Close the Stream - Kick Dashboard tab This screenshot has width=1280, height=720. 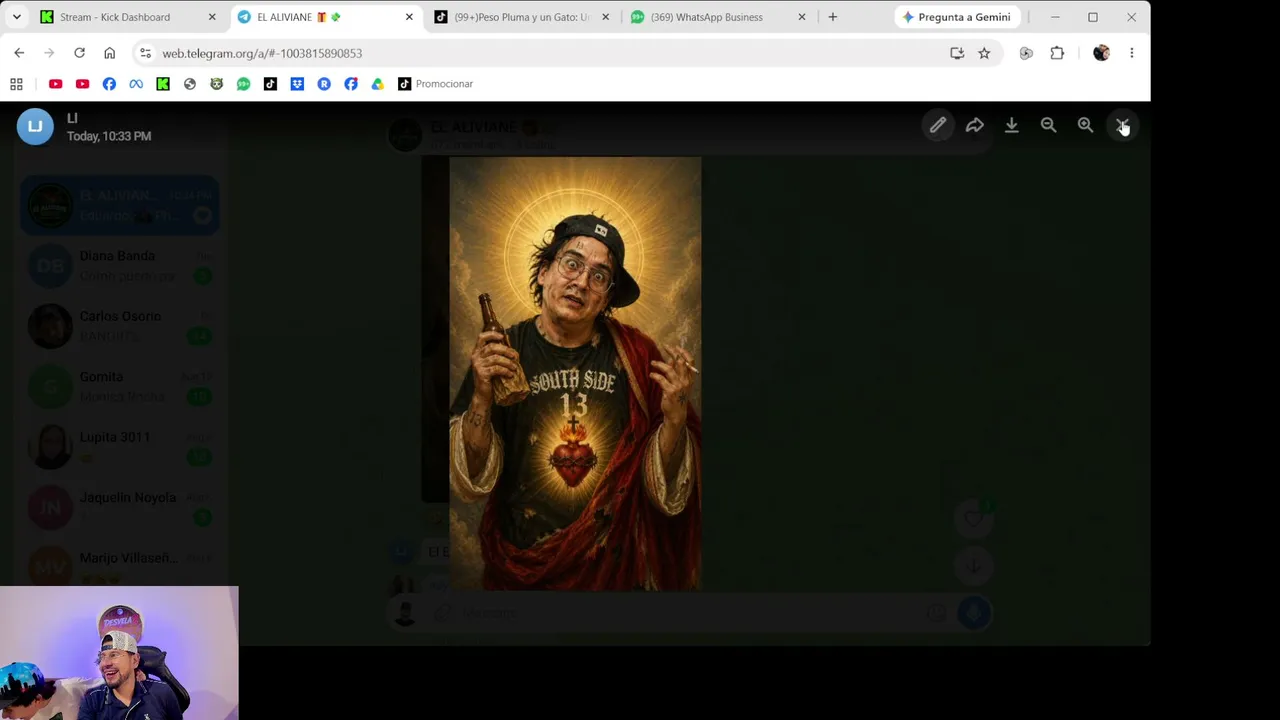[x=212, y=17]
